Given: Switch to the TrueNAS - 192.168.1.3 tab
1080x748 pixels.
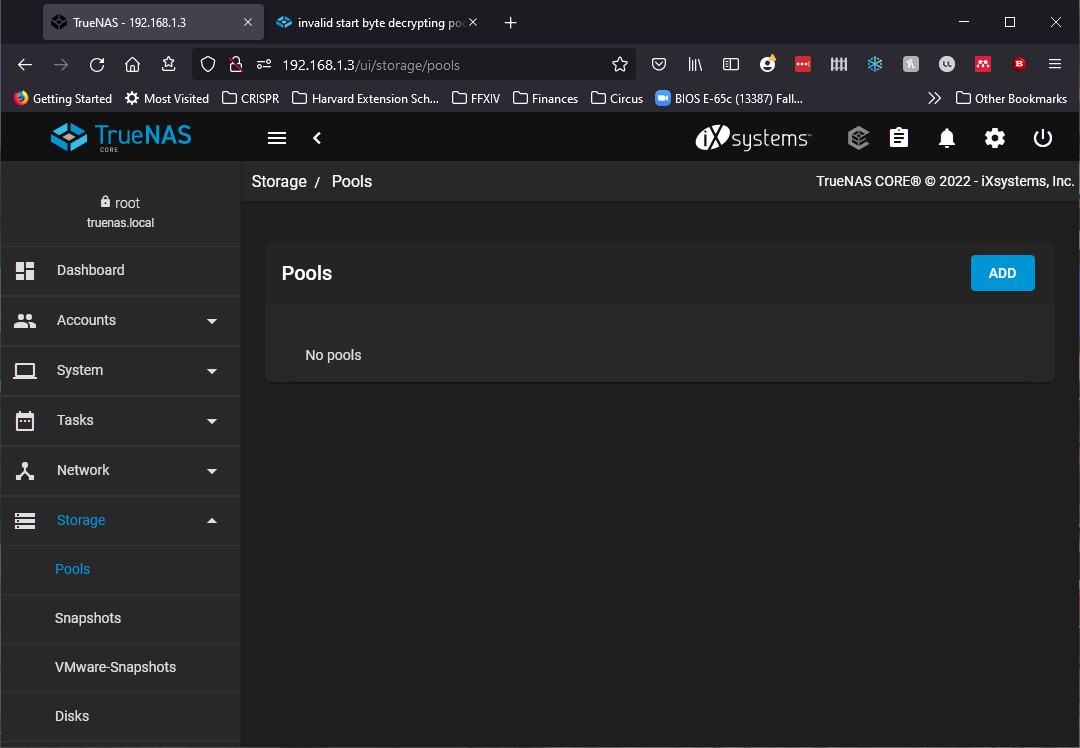Looking at the screenshot, I should pos(153,22).
